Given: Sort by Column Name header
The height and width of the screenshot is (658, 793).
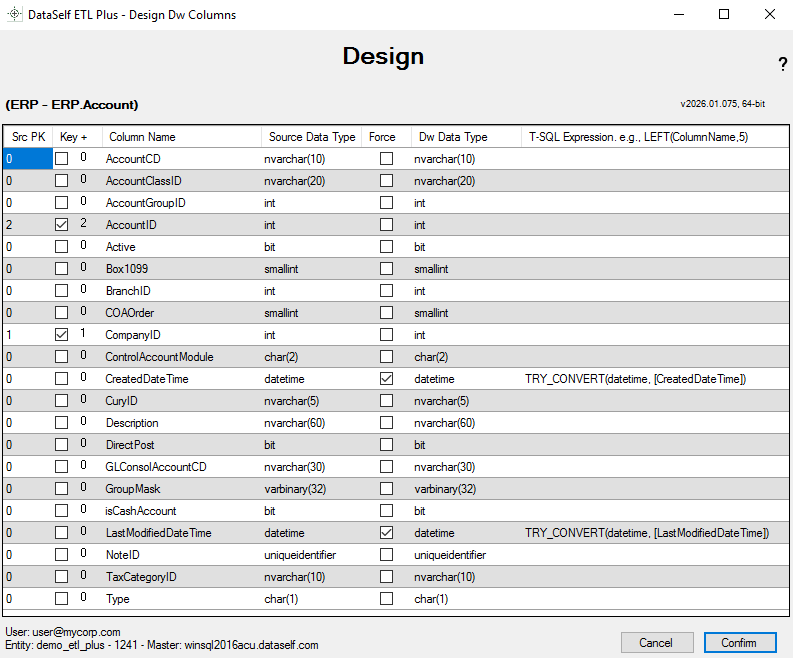Looking at the screenshot, I should tap(181, 137).
